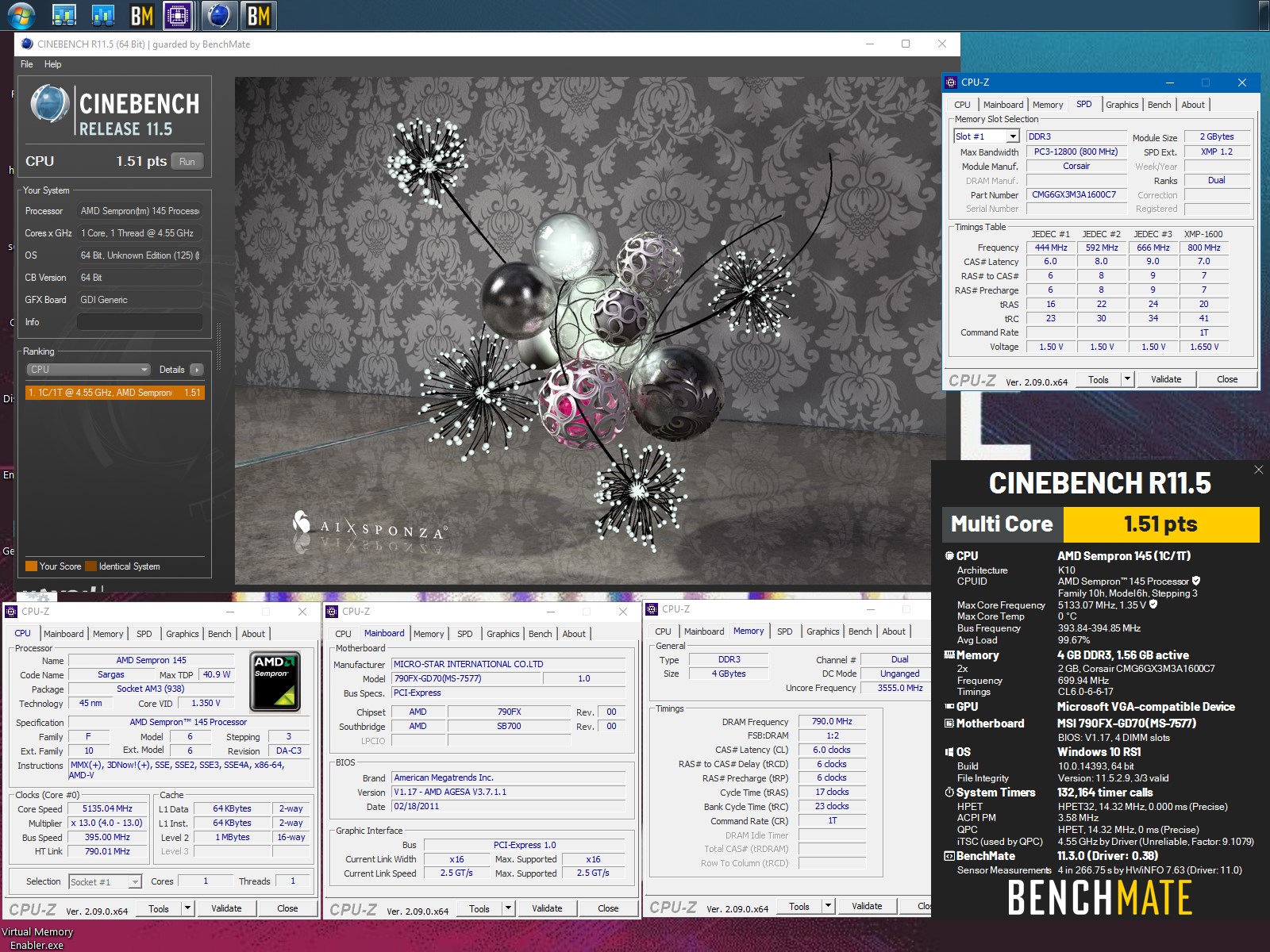The height and width of the screenshot is (952, 1270).
Task: Open the Socket #1 selection dropdown in the CPU window
Action: (x=135, y=881)
